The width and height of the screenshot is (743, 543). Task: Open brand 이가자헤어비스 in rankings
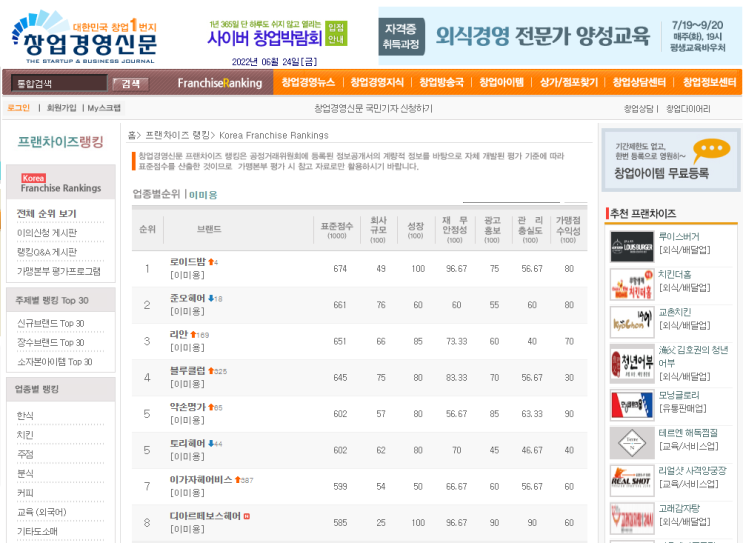[x=201, y=480]
